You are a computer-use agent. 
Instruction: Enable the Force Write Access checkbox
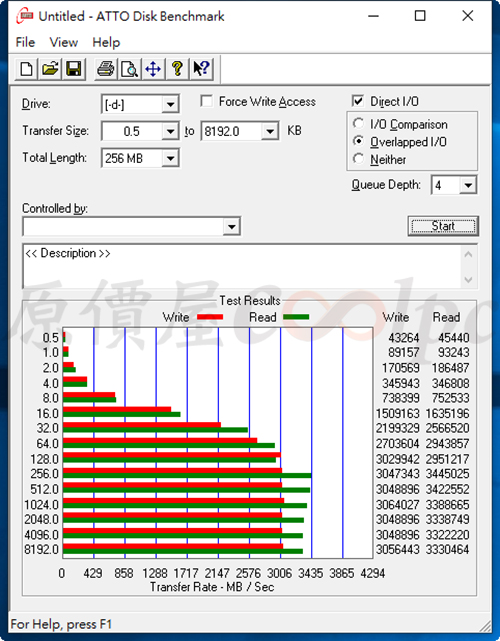[206, 101]
